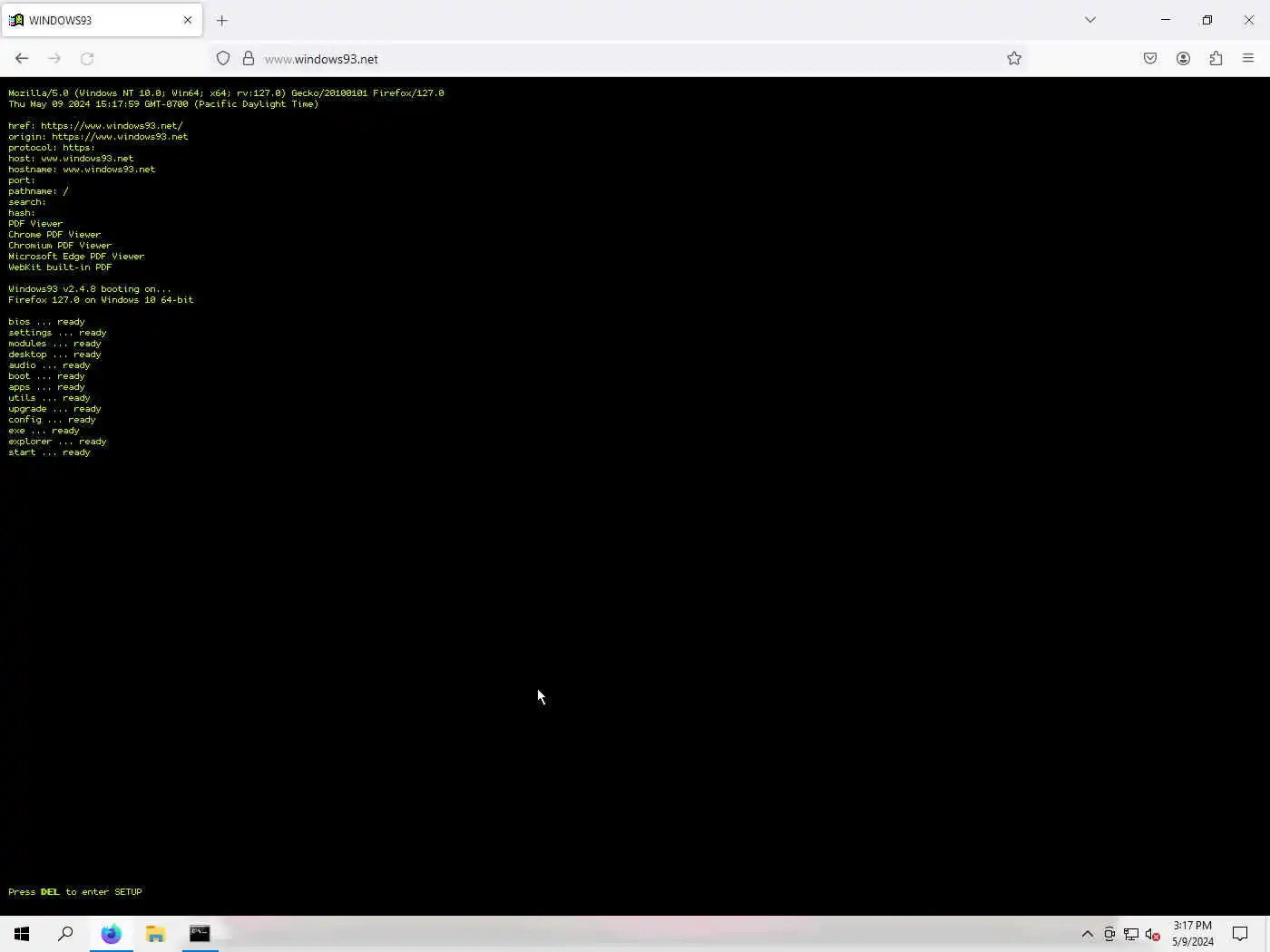
Task: Open the Meet Now tray icon
Action: 1109,934
